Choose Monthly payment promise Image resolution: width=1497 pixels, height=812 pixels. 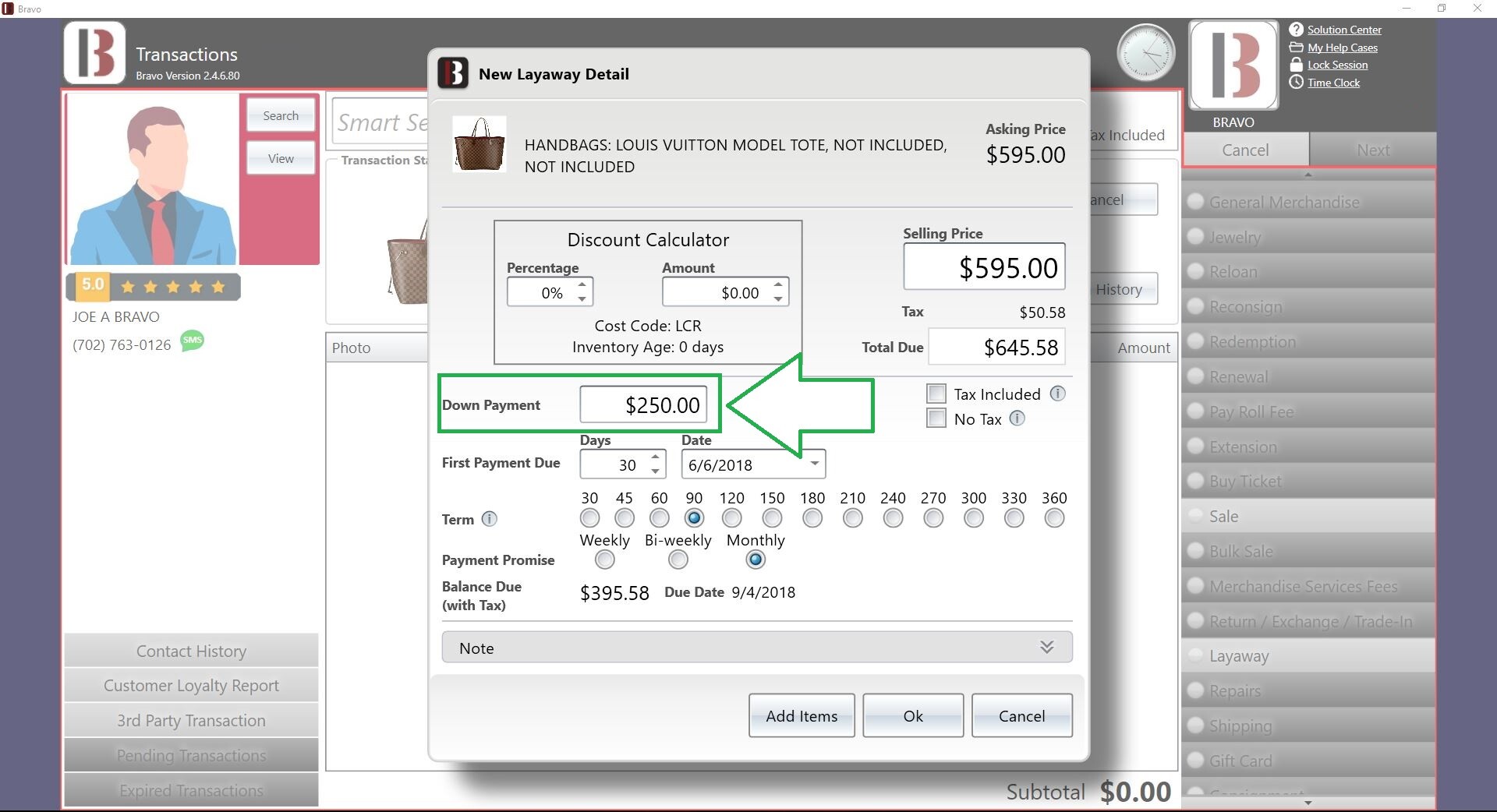(x=756, y=560)
